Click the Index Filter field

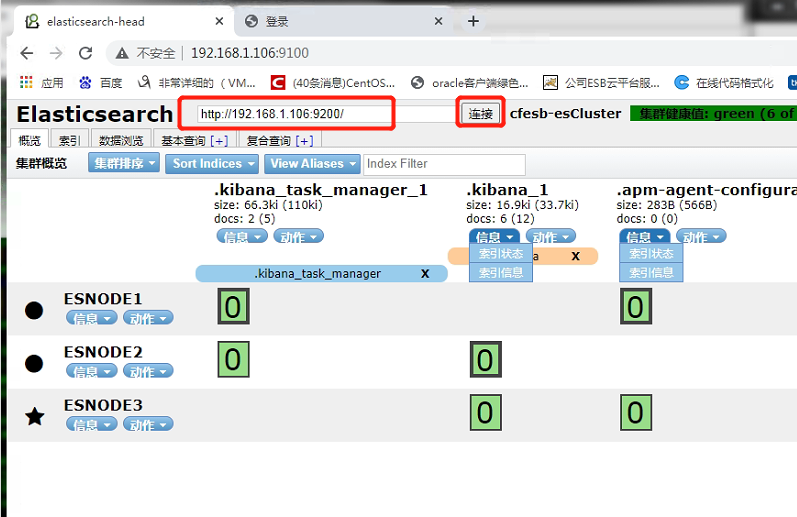point(444,164)
